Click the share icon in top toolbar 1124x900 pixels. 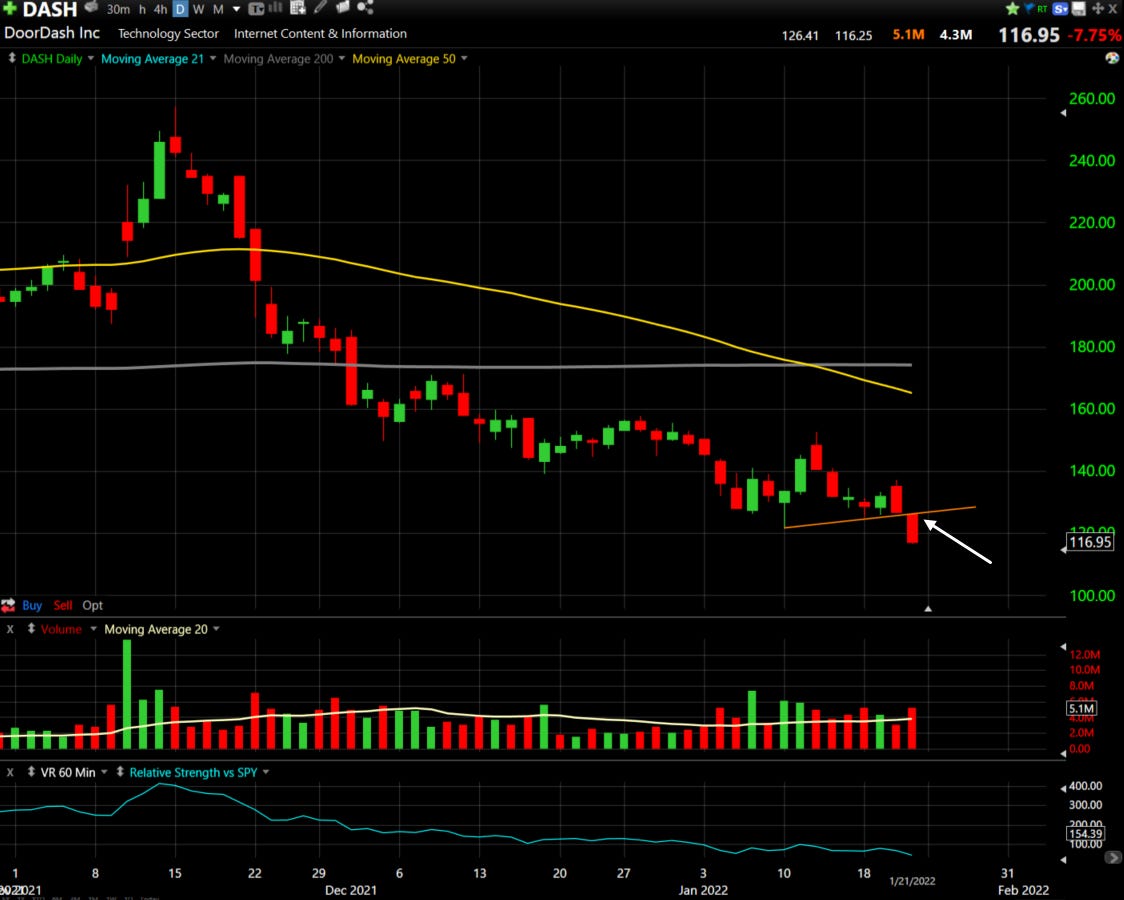point(365,8)
